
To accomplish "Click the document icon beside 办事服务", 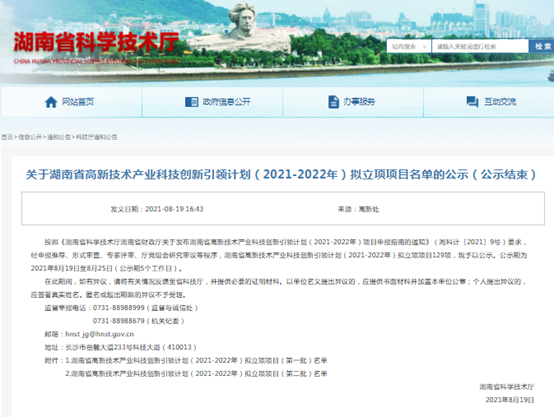I will click(334, 102).
